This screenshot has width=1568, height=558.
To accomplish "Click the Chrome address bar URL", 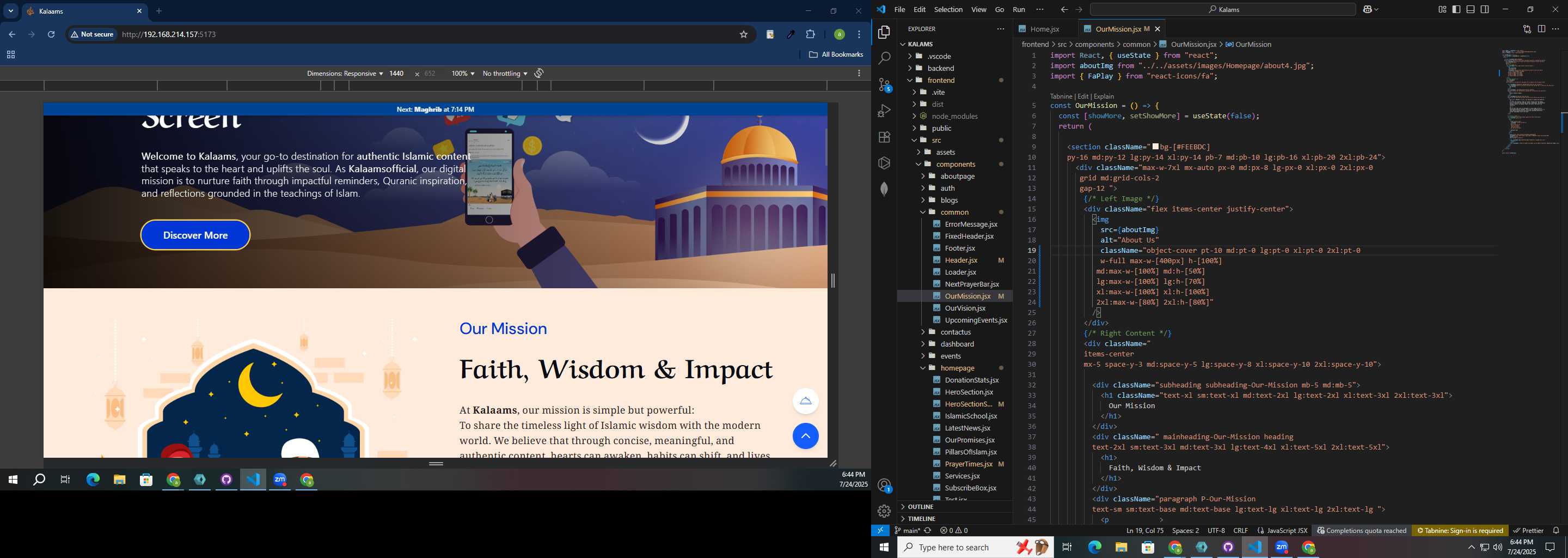I will [169, 35].
